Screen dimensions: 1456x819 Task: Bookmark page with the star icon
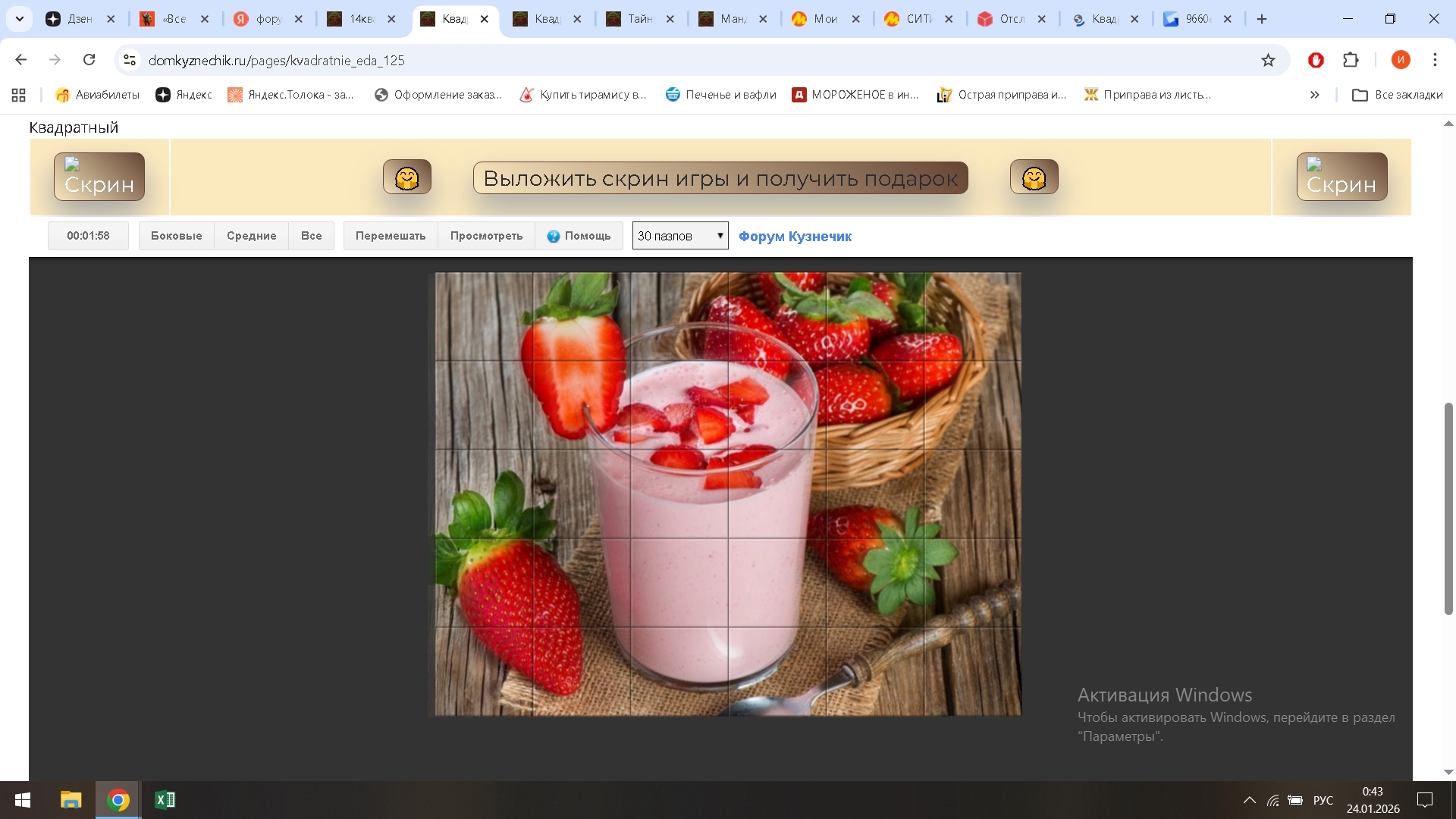[x=1268, y=60]
